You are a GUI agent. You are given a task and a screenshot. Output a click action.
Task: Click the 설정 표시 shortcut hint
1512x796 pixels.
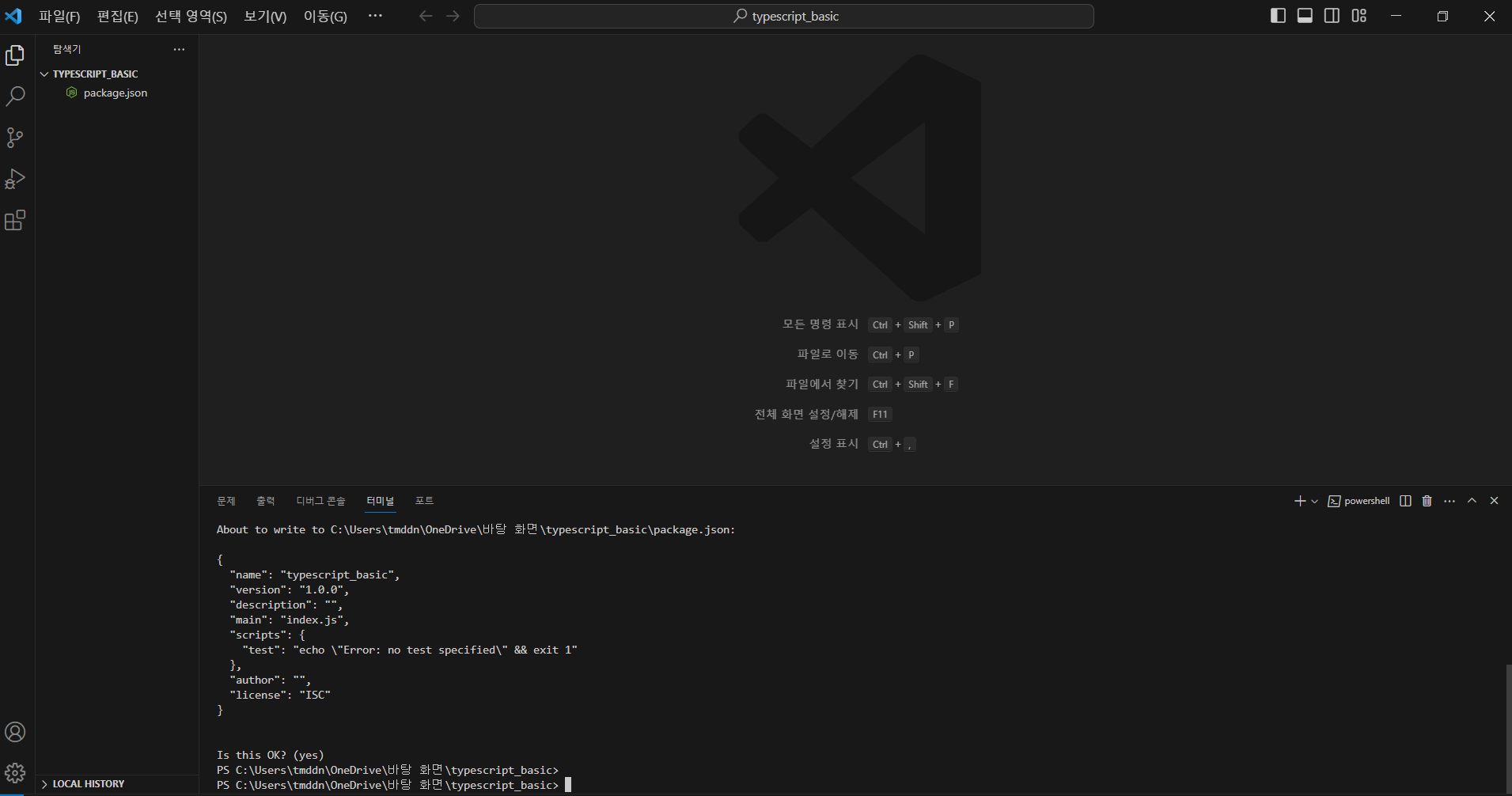834,444
